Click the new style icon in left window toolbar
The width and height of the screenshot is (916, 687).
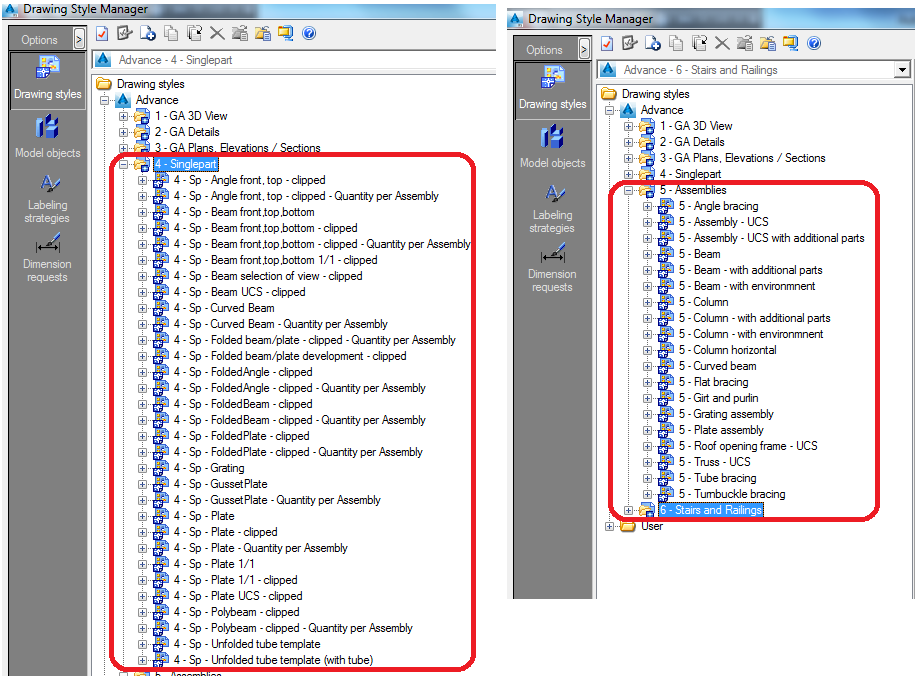click(147, 33)
